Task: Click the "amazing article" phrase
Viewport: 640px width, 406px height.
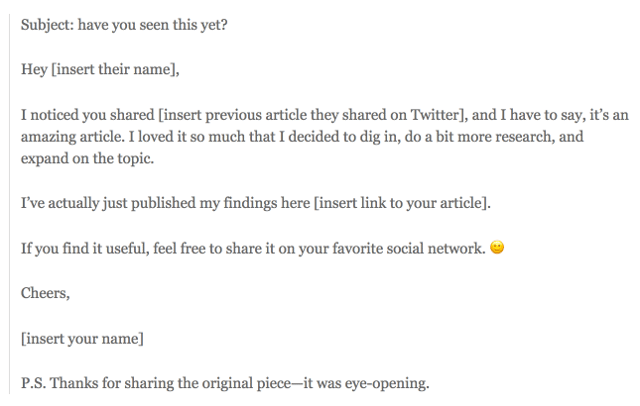Action: [x=72, y=137]
